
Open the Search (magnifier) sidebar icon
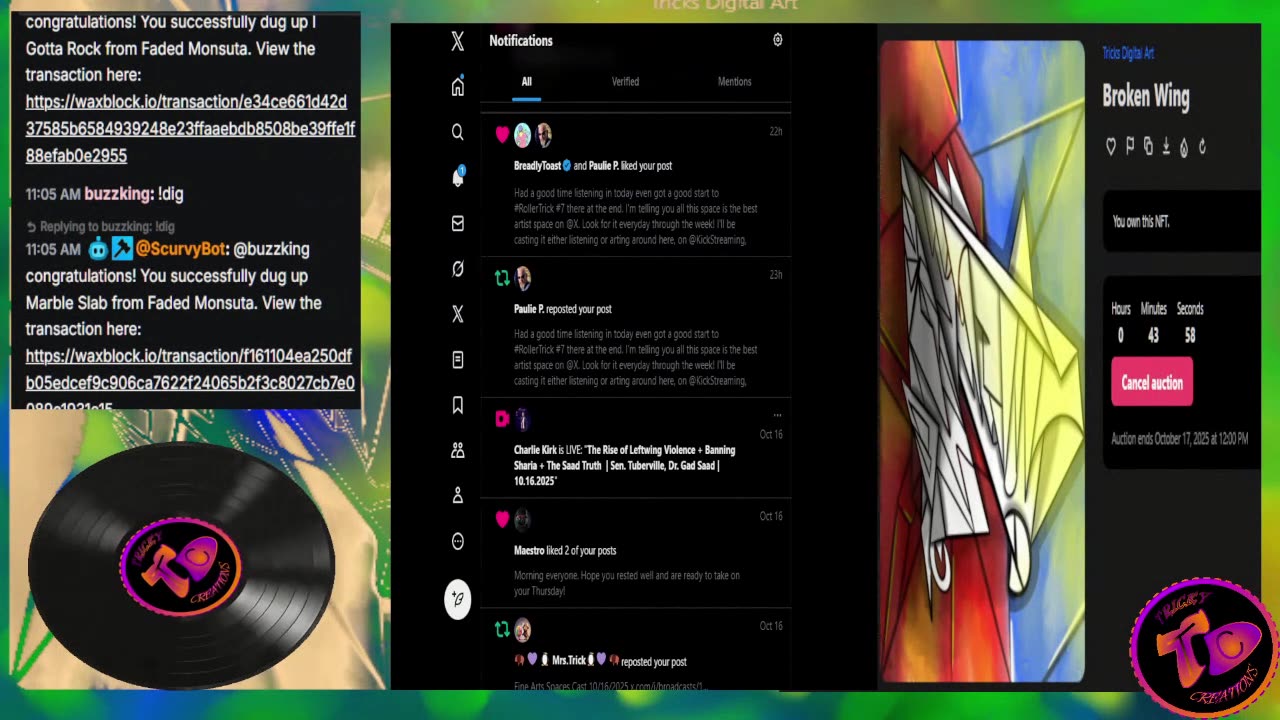pyautogui.click(x=457, y=132)
